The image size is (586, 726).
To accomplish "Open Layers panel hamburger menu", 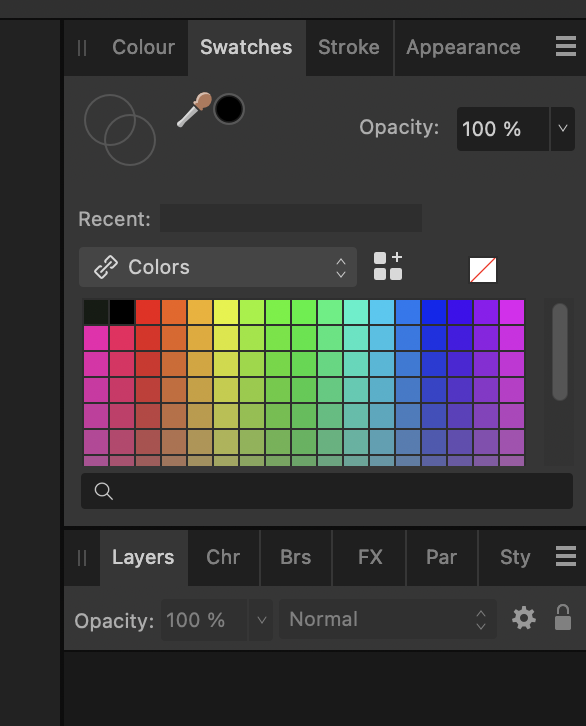I will coord(566,556).
